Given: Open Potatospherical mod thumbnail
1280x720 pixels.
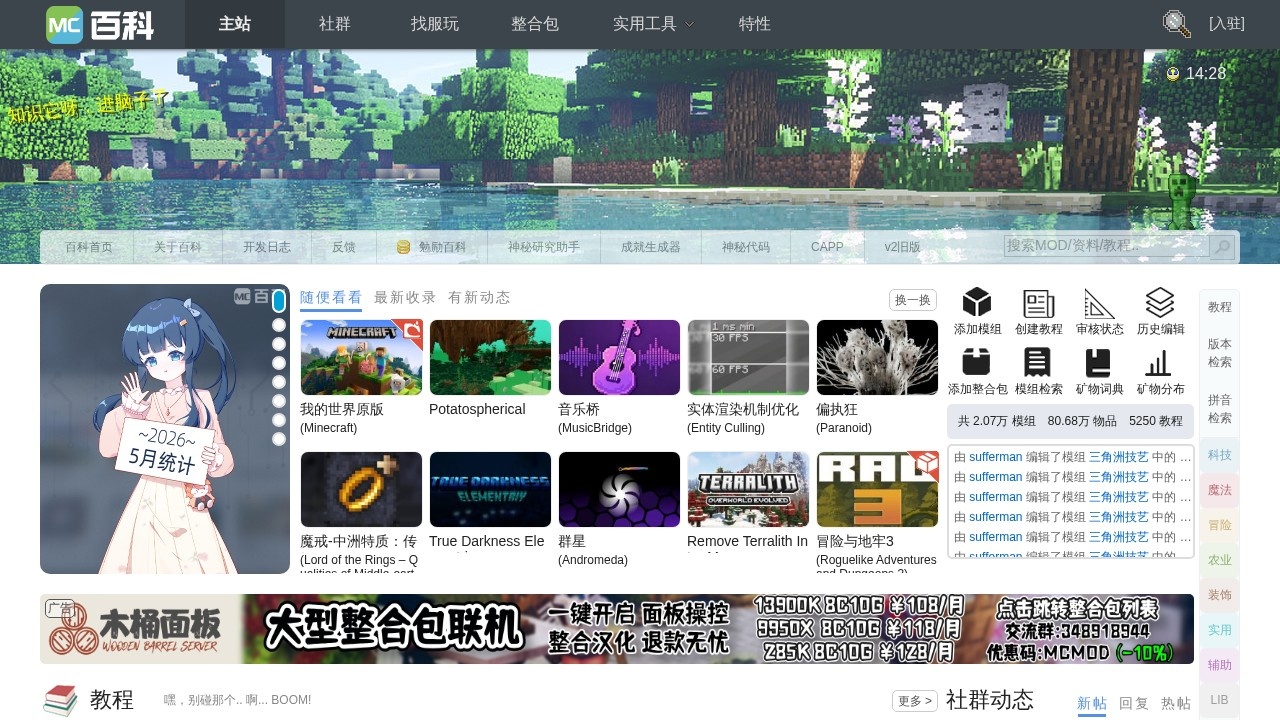Looking at the screenshot, I should click(490, 357).
